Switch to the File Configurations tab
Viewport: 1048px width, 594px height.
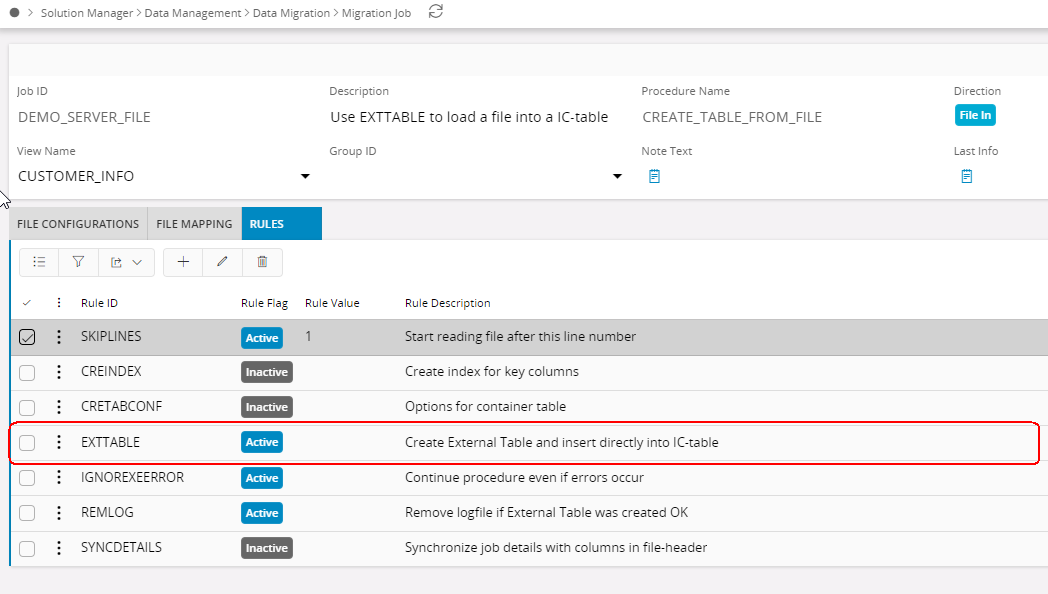click(78, 224)
